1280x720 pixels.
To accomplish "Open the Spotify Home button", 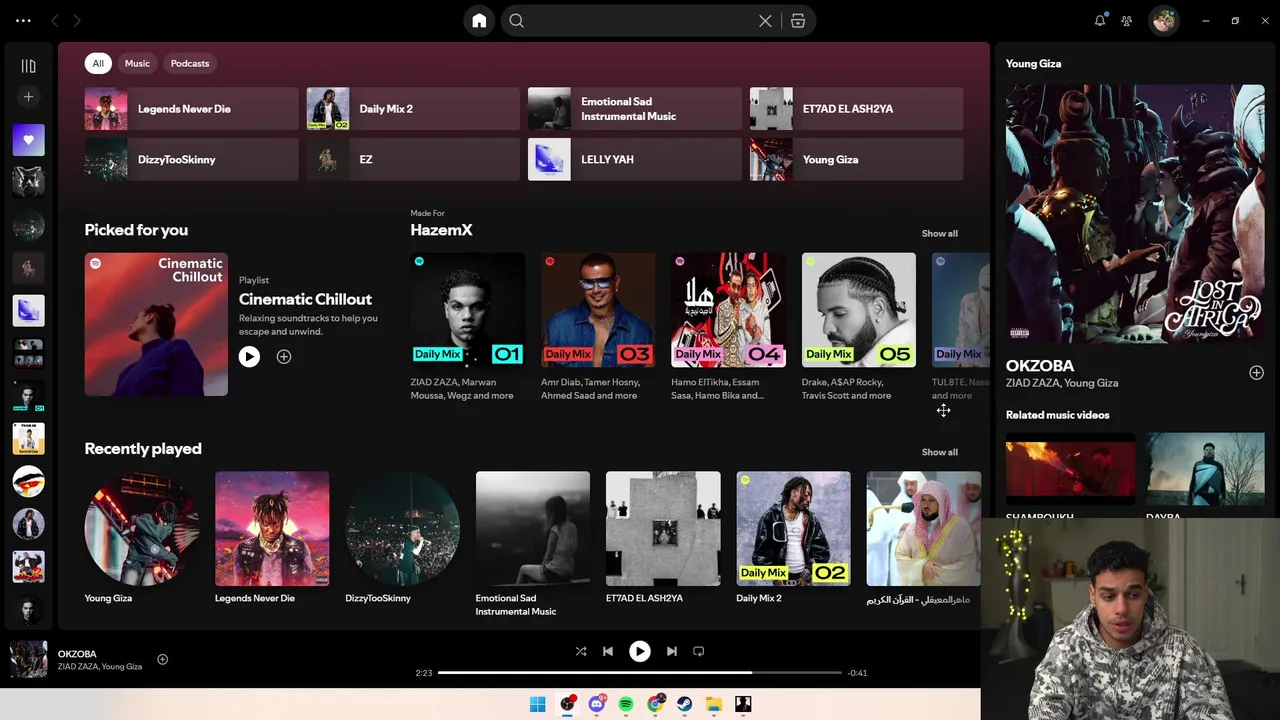I will [x=479, y=21].
